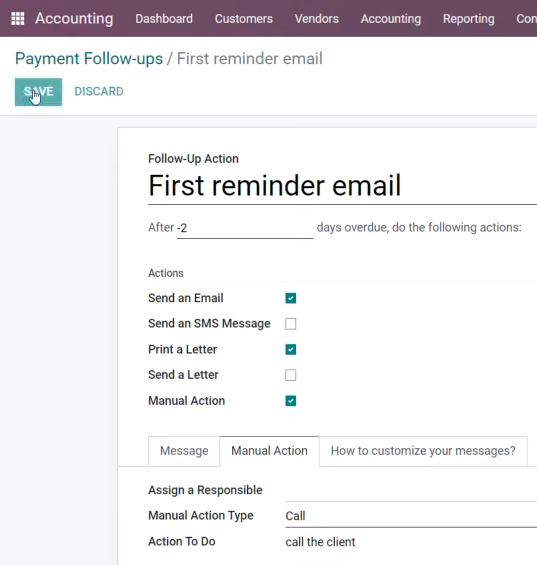
Task: Open the Dashboard menu
Action: [x=164, y=19]
